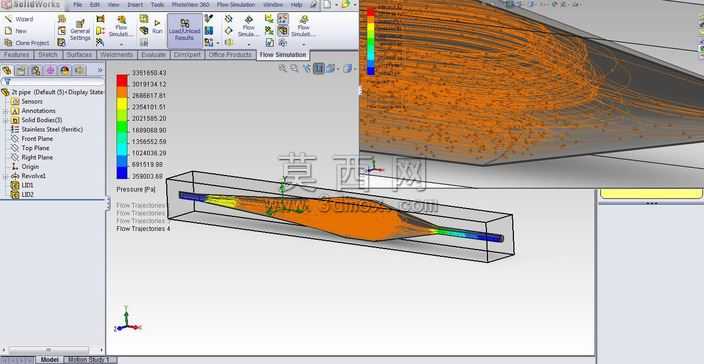Open the DimXpertManager tab
This screenshot has height=364, width=704.
[x=50, y=70]
